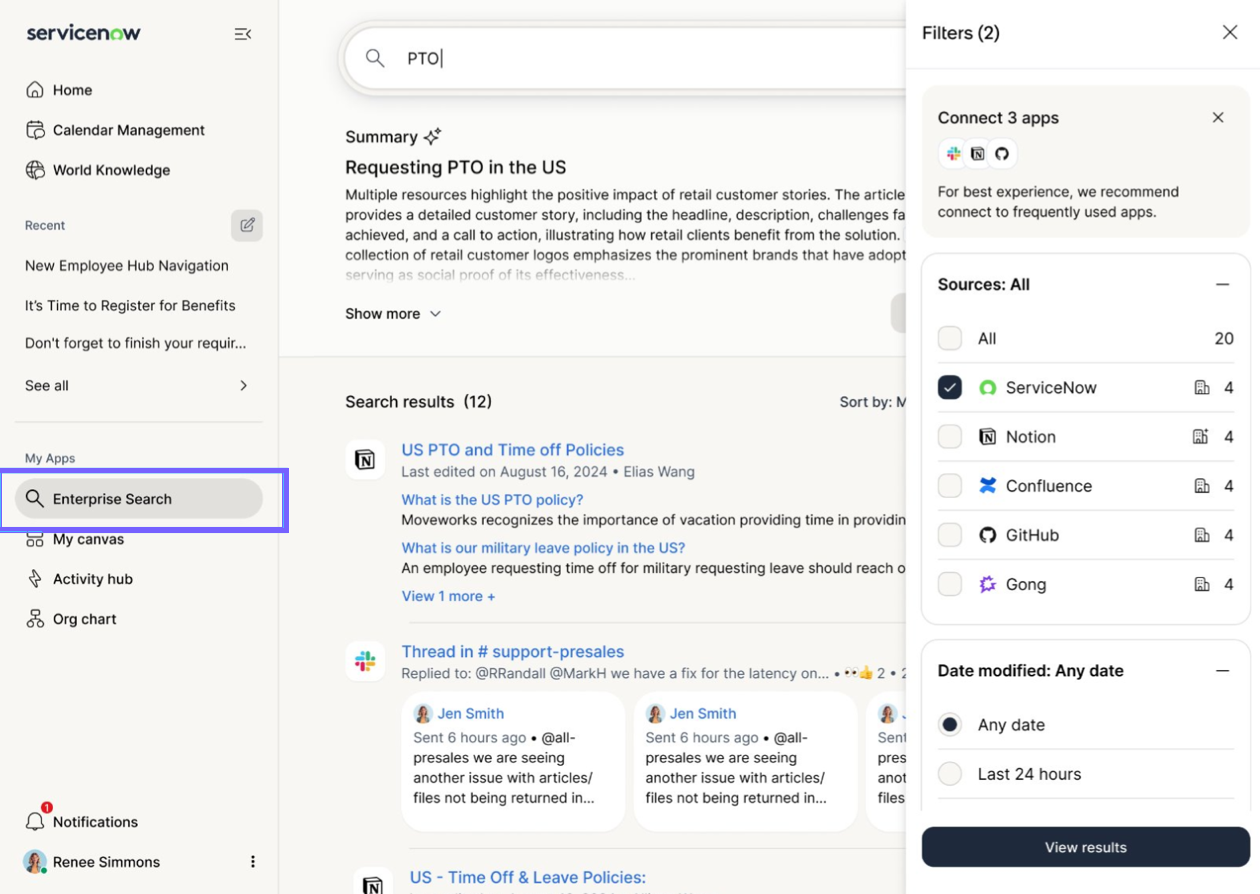1260x894 pixels.
Task: Select Enterprise Search app
Action: [139, 499]
